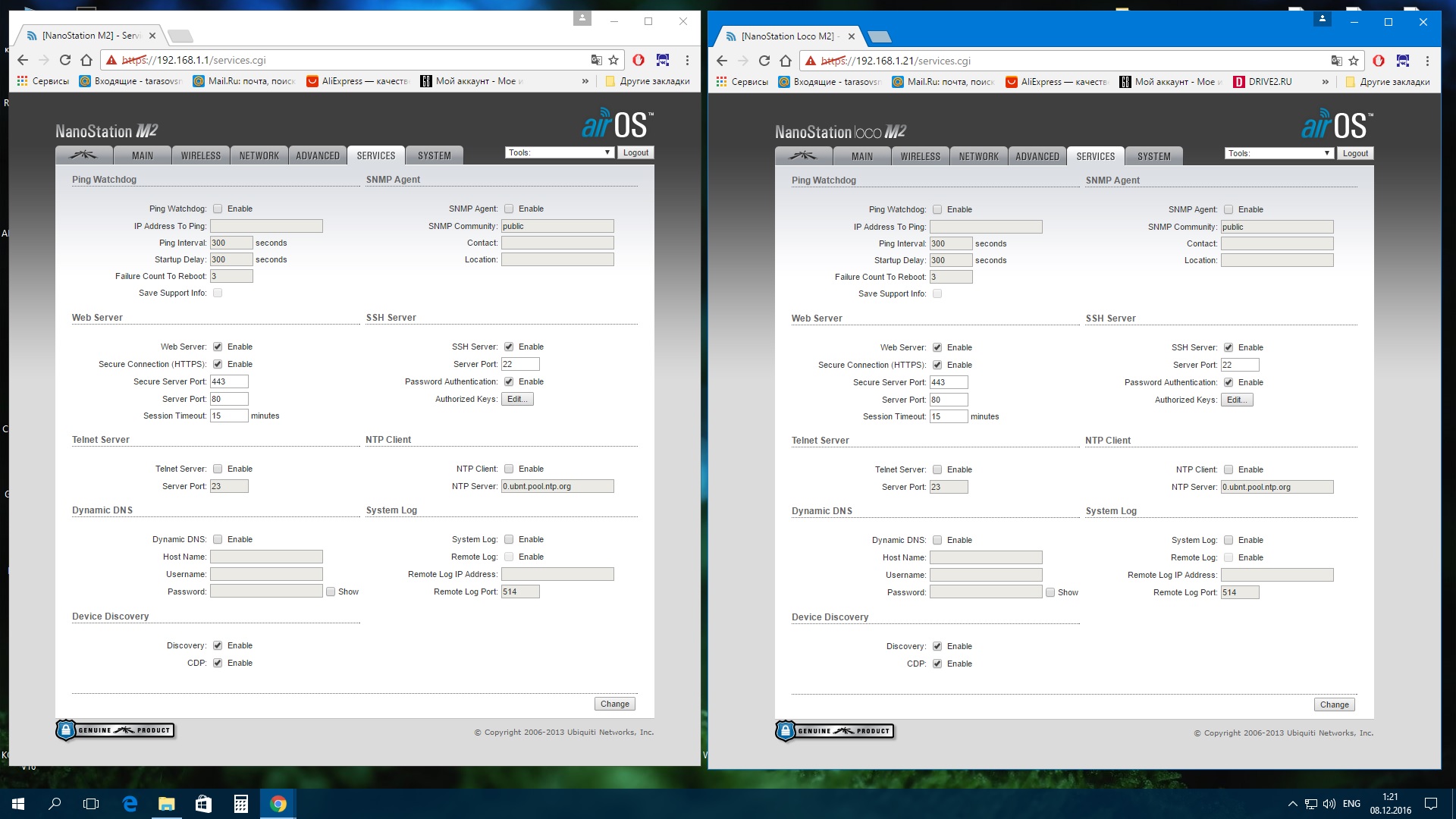Click Logout in right window

[x=1355, y=153]
